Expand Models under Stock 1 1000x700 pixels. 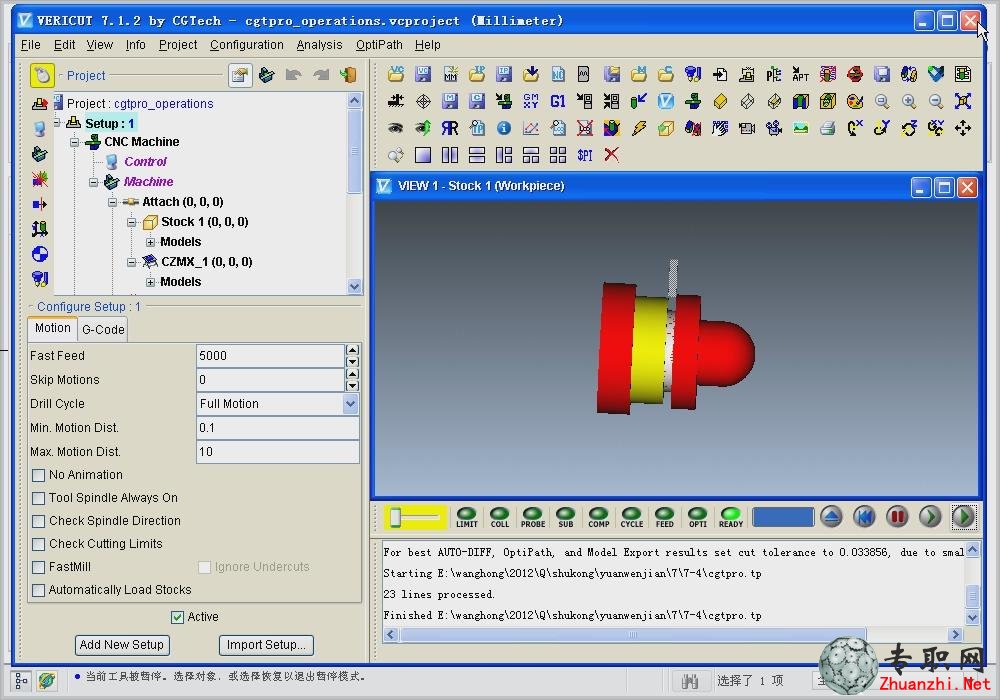click(151, 242)
